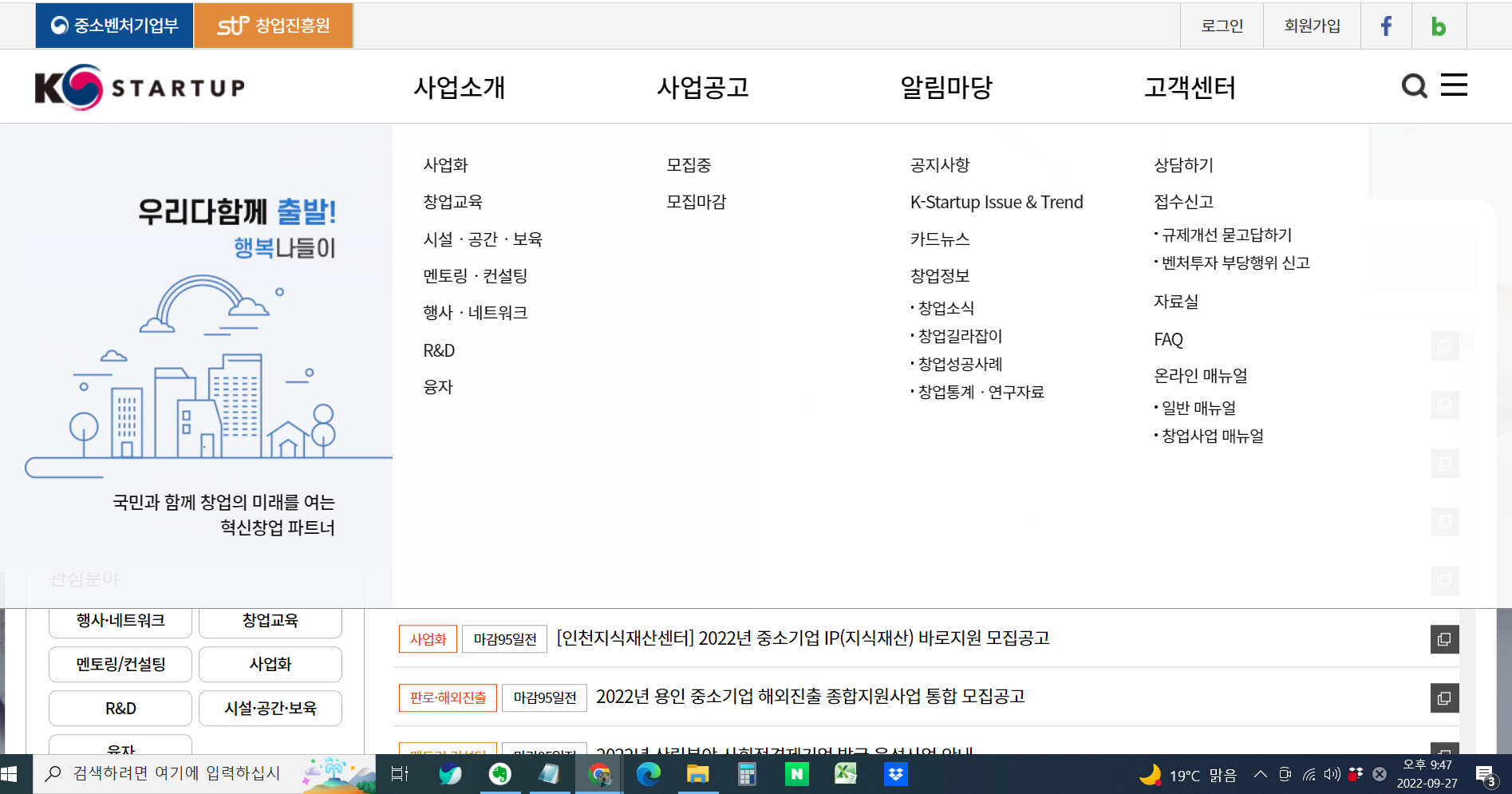Open 자료실 submenu item
Screen dimensions: 1512x794
pos(1176,302)
